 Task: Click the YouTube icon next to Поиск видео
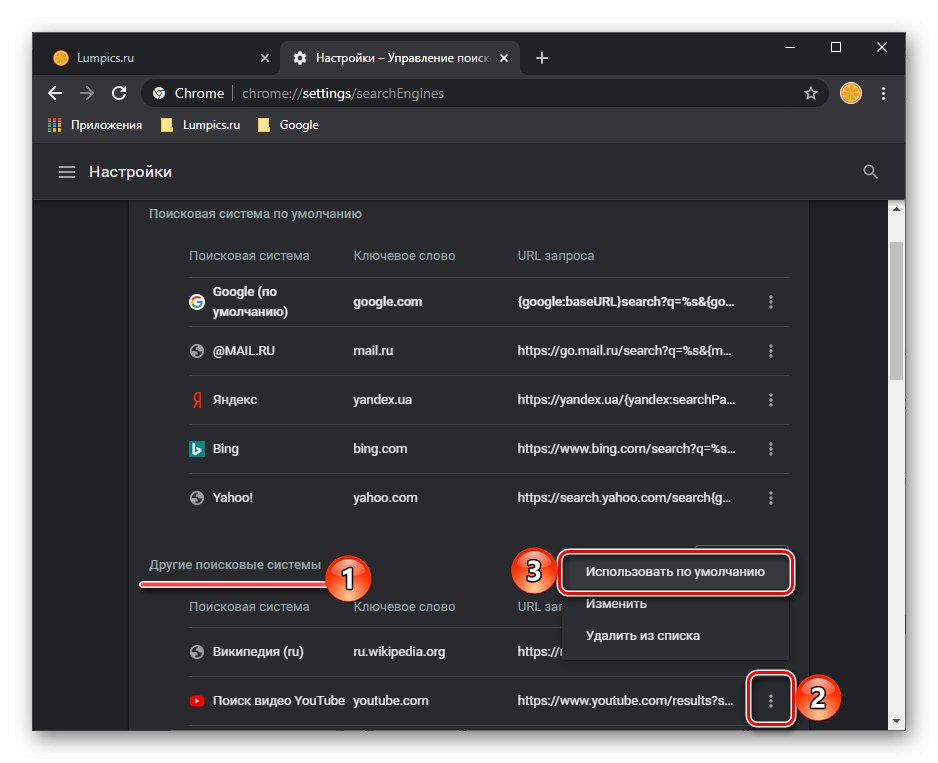[196, 700]
